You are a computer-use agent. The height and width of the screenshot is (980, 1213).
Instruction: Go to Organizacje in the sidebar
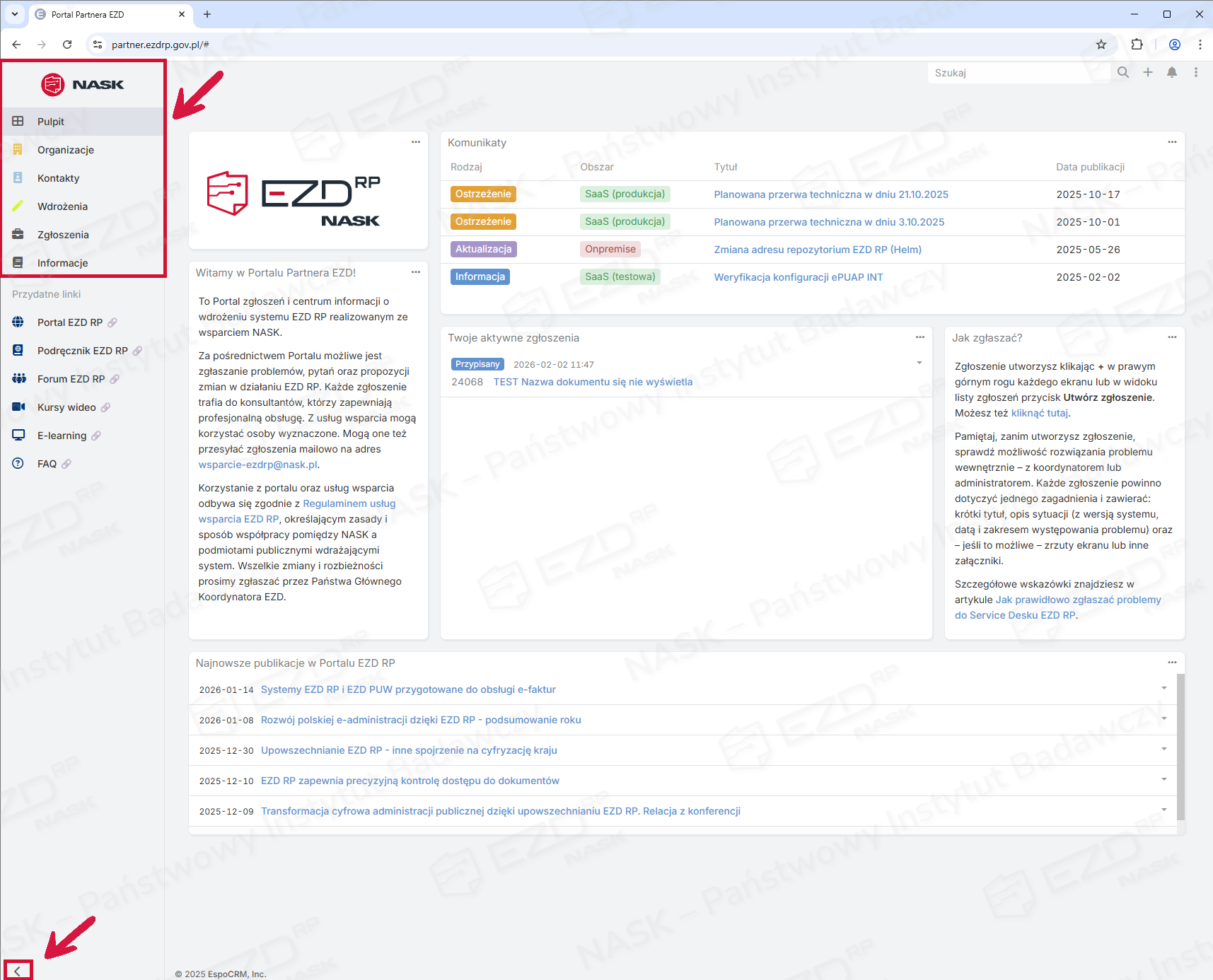[65, 150]
